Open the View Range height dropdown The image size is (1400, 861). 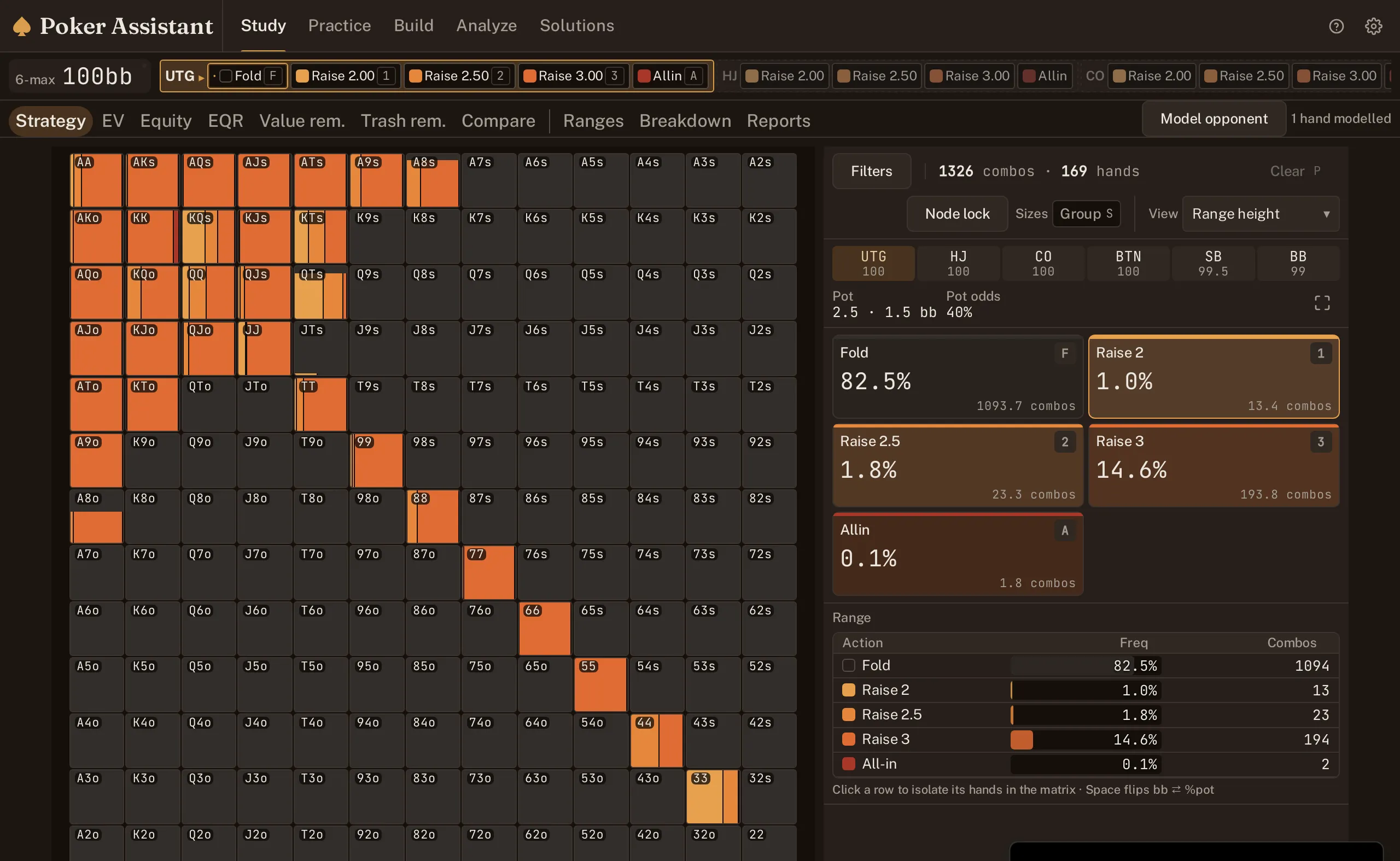tap(1261, 214)
